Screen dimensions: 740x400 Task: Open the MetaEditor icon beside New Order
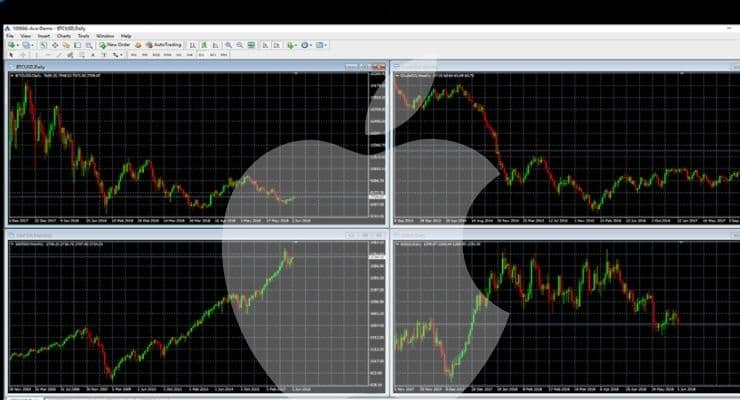click(x=138, y=45)
